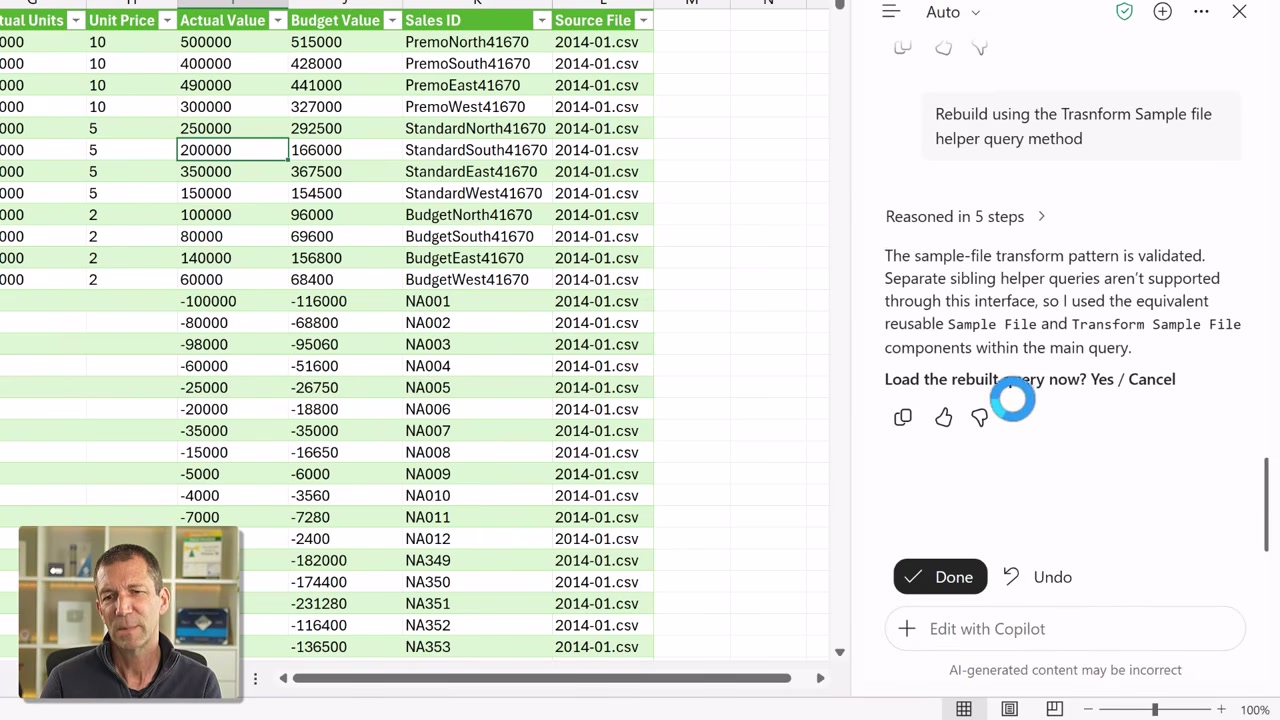Select the cell NA007
This screenshot has width=1280, height=720.
pos(477,431)
